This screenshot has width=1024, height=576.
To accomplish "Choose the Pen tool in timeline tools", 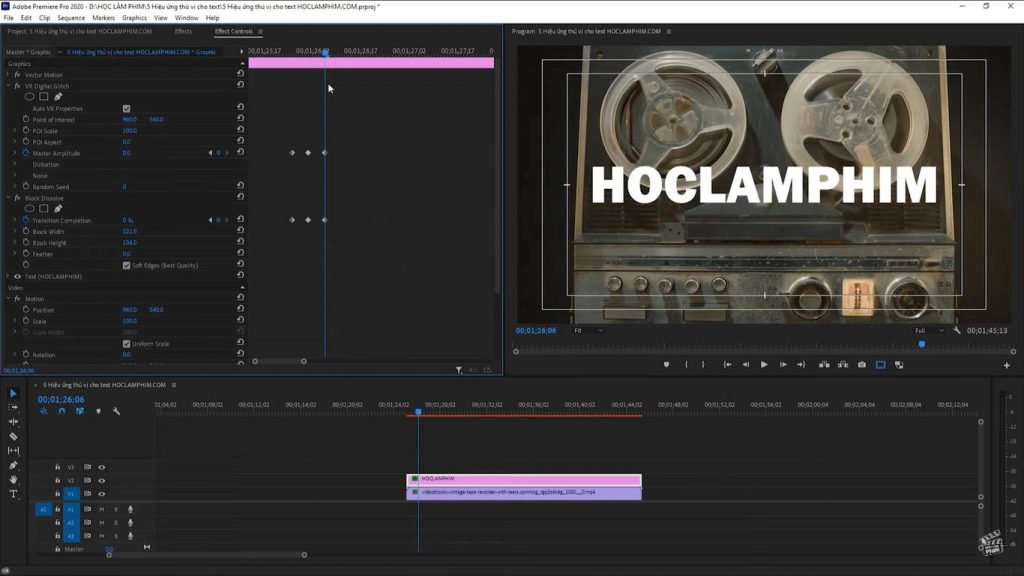I will click(13, 465).
